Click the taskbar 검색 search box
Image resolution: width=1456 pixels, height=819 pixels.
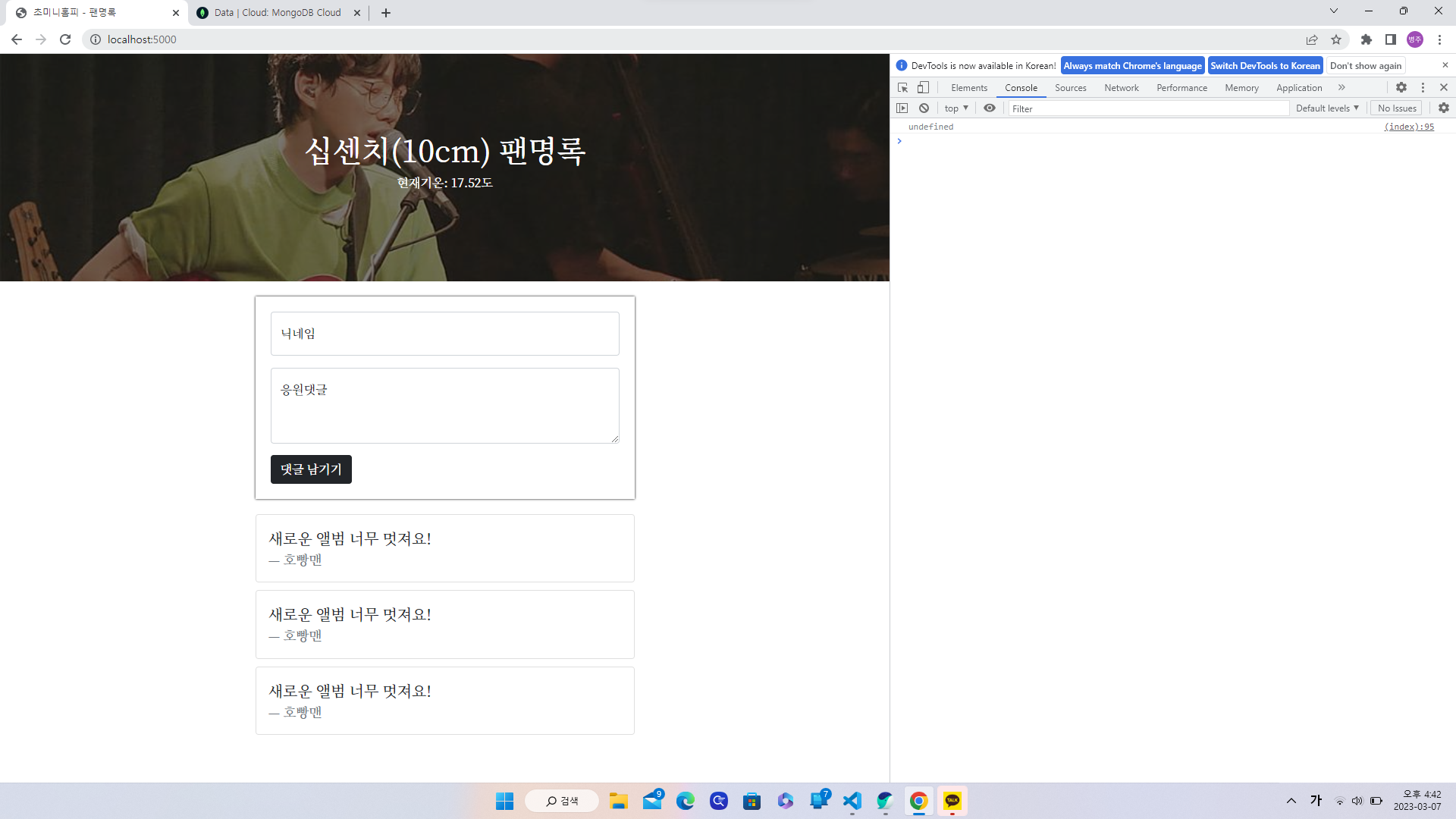(x=562, y=801)
